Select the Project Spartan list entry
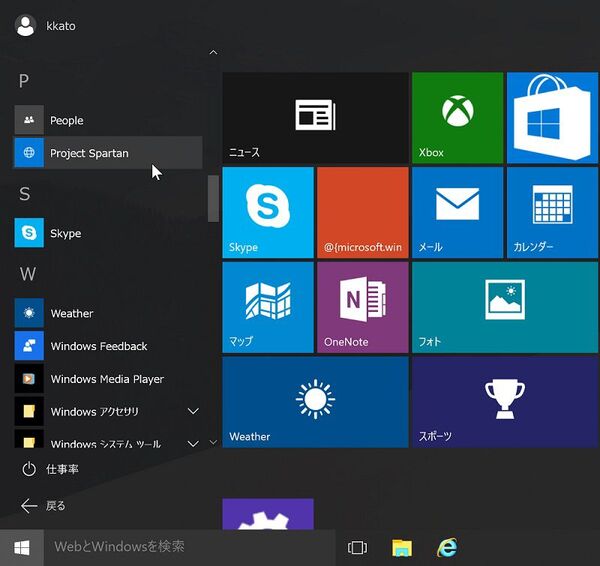Screen dimensions: 600x566 click(x=108, y=153)
